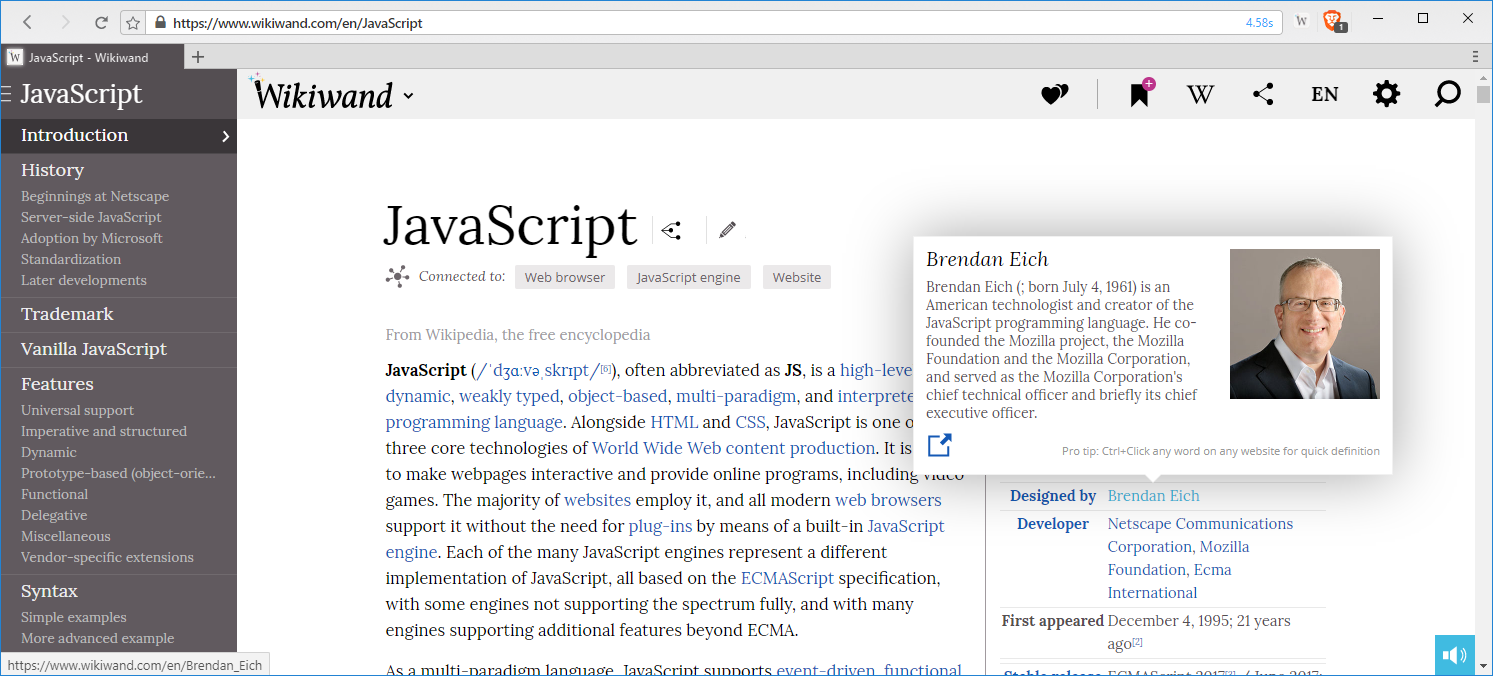1493x676 pixels.
Task: Click the speaker listen icon
Action: click(1455, 656)
